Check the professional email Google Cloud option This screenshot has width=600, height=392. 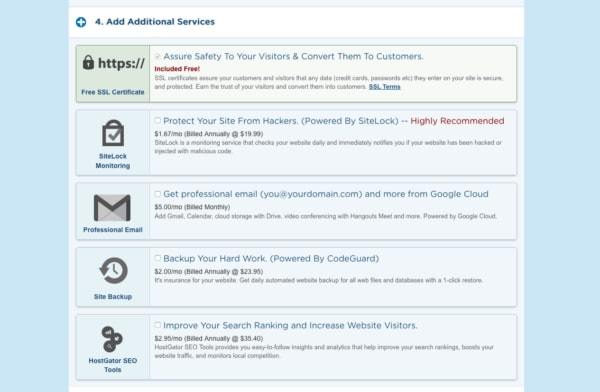[x=158, y=194]
